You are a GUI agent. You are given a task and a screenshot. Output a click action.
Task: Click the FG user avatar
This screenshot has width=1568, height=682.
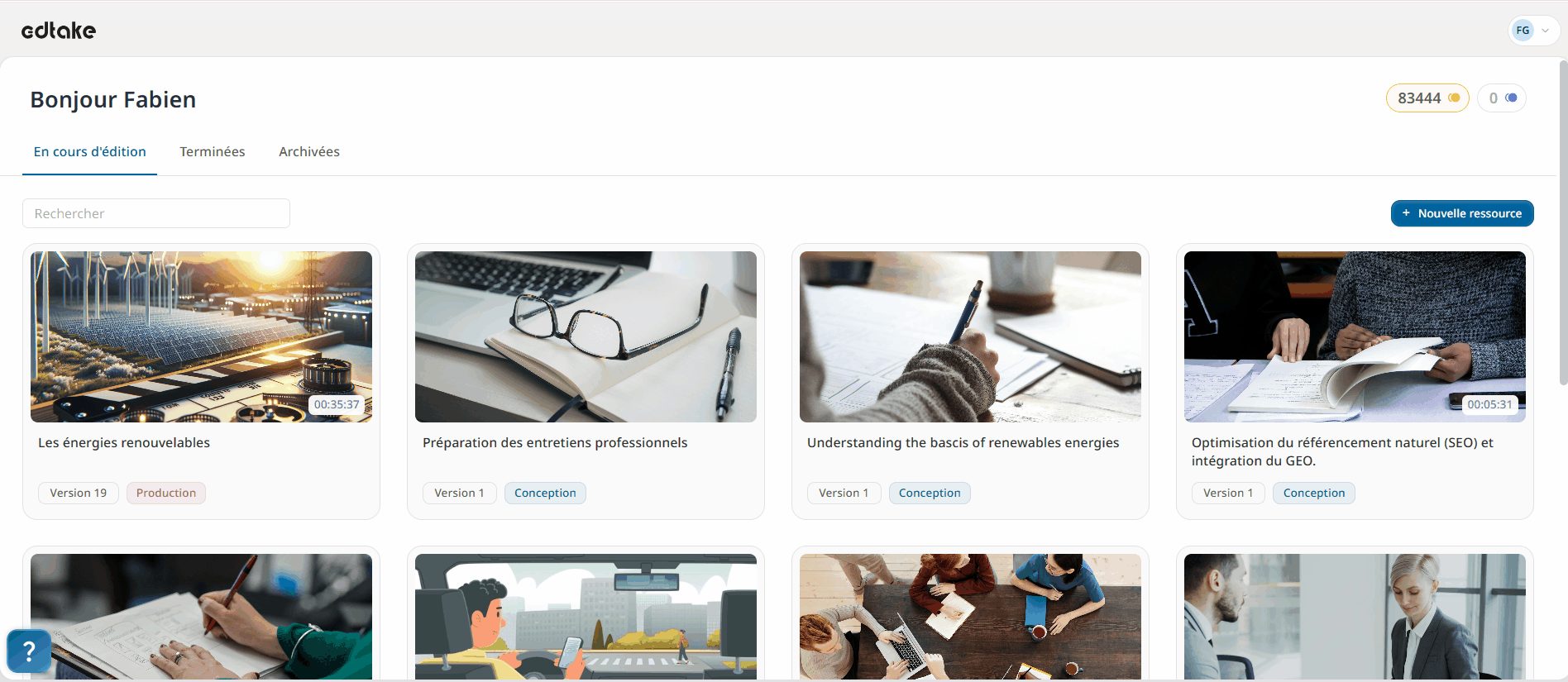[1523, 31]
